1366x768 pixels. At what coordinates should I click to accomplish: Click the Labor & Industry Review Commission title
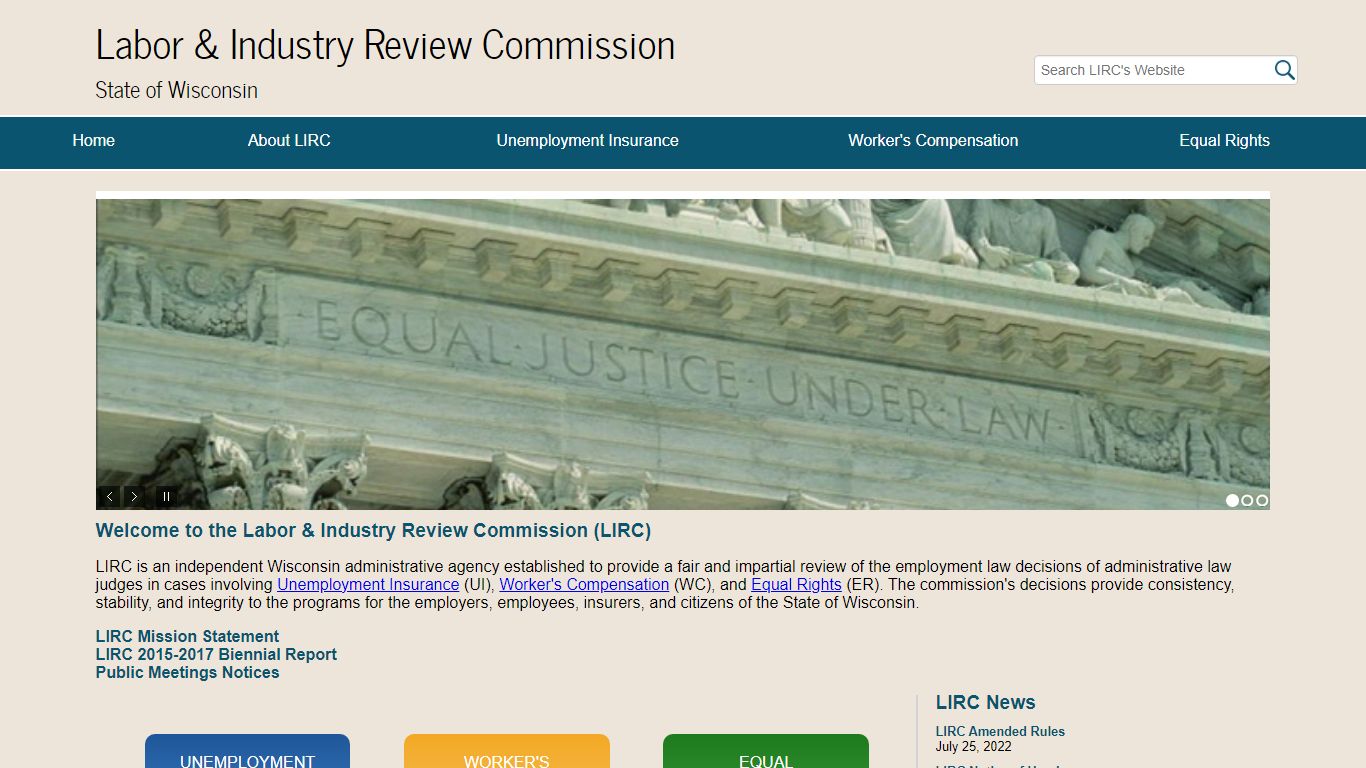(385, 45)
